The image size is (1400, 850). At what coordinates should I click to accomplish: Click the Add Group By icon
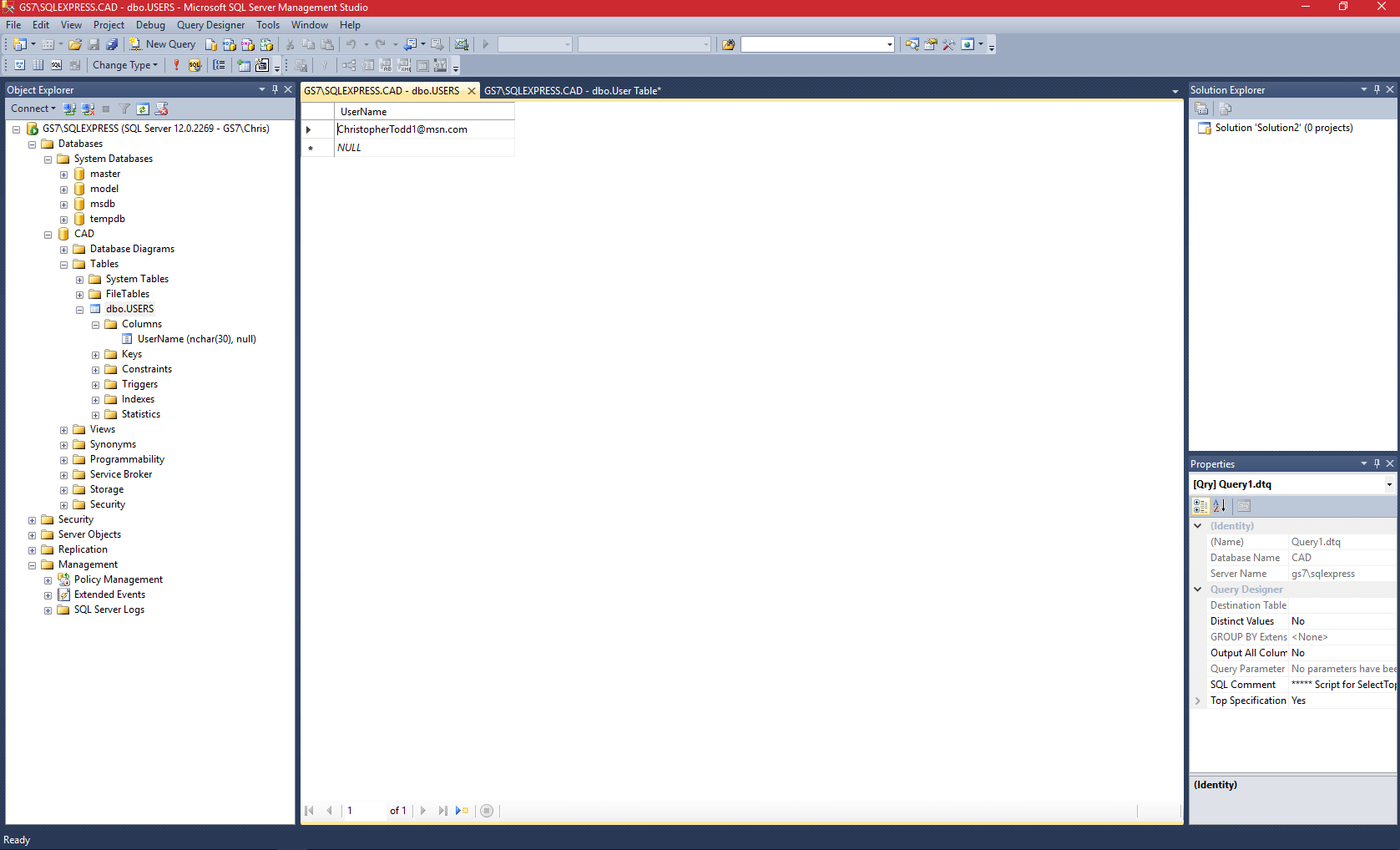click(x=219, y=65)
